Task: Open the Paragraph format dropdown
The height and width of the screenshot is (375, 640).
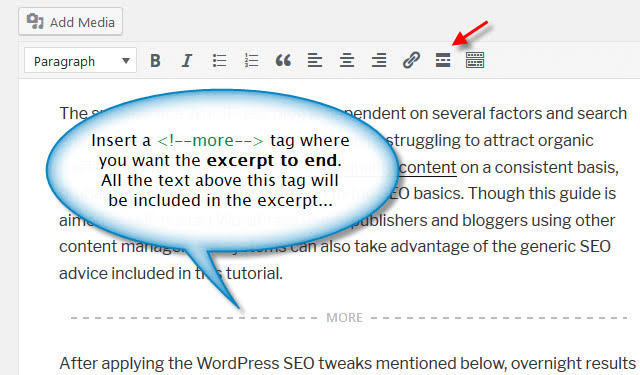Action: (x=80, y=60)
